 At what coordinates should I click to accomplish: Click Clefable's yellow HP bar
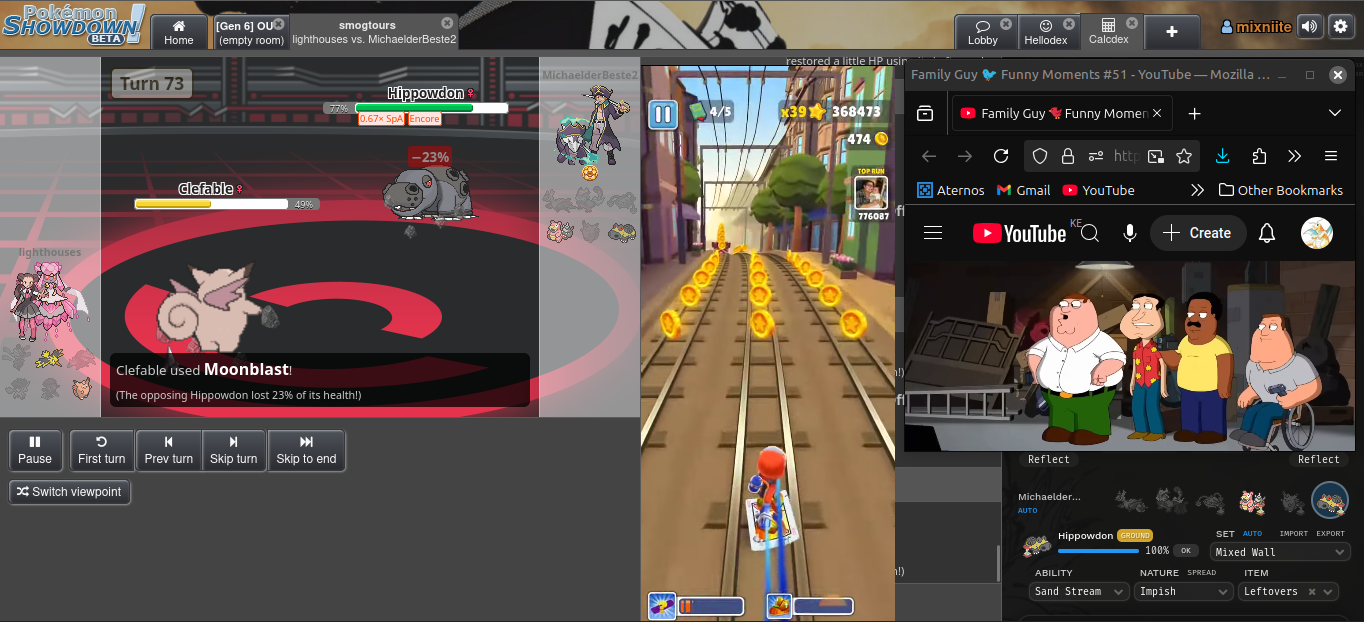point(212,204)
